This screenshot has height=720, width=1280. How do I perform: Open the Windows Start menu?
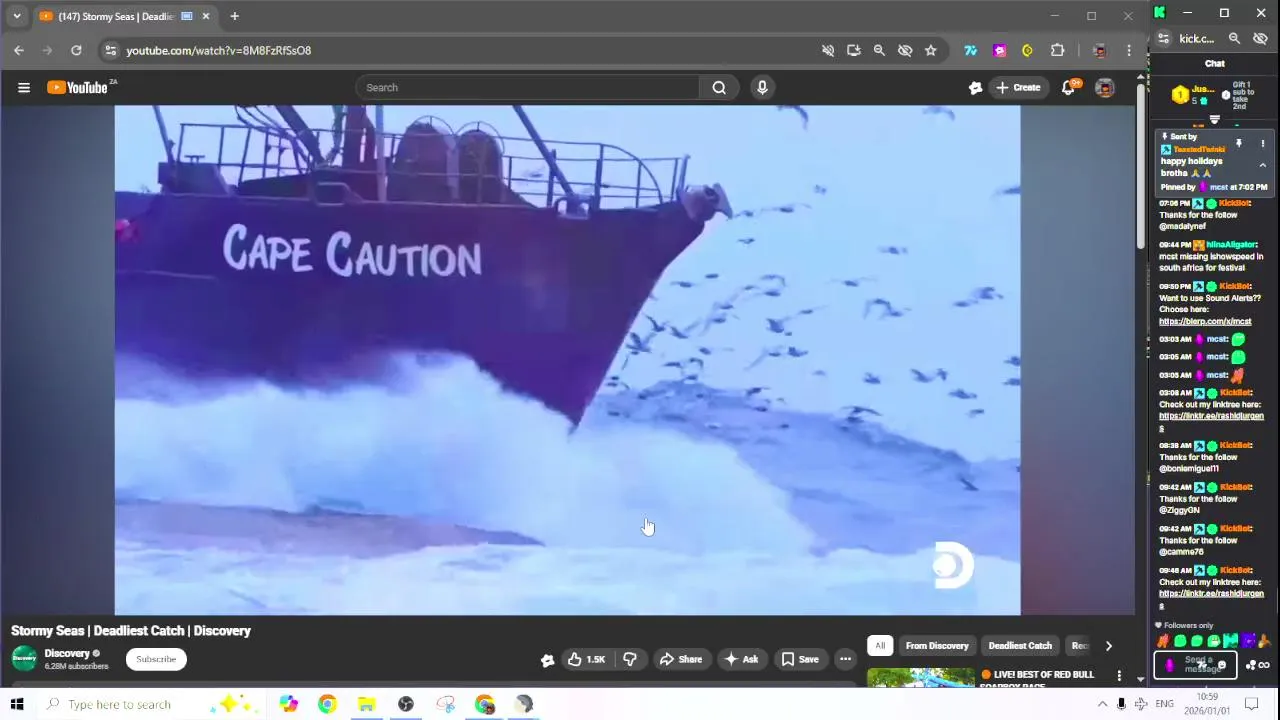17,704
